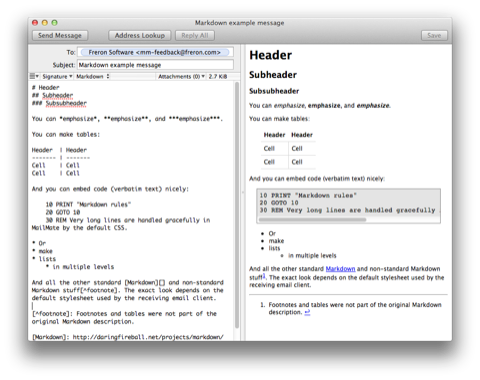Click the '# Header' line in editor

46,87
